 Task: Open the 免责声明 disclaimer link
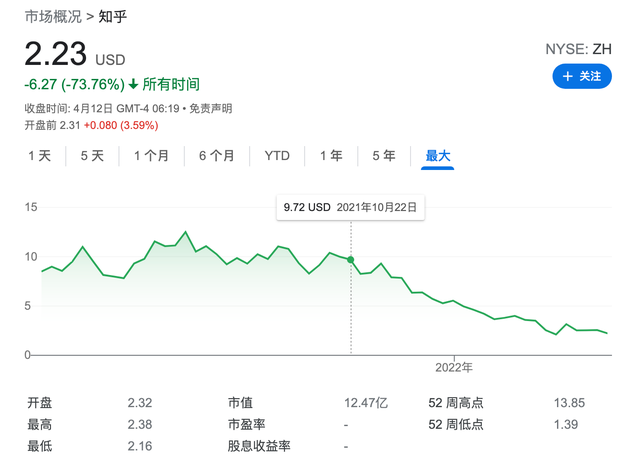click(x=211, y=109)
